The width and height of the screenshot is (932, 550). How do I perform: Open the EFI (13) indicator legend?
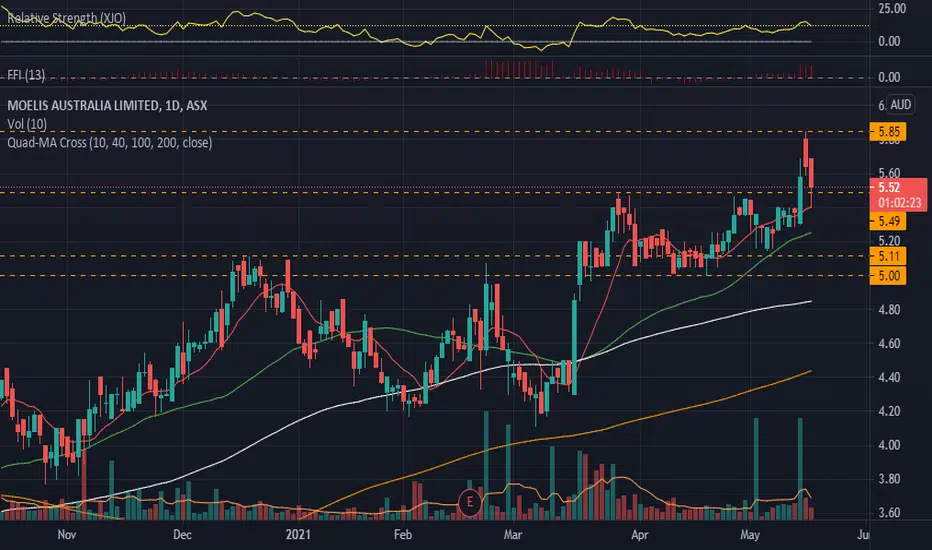tap(26, 75)
